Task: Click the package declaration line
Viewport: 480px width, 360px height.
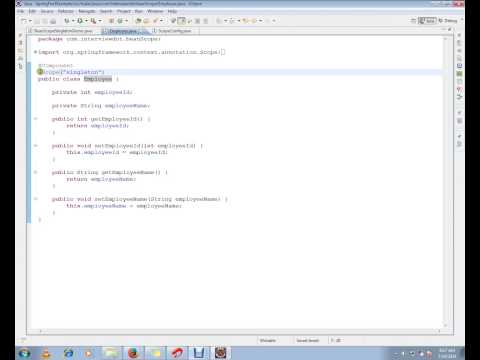Action: click(99, 39)
